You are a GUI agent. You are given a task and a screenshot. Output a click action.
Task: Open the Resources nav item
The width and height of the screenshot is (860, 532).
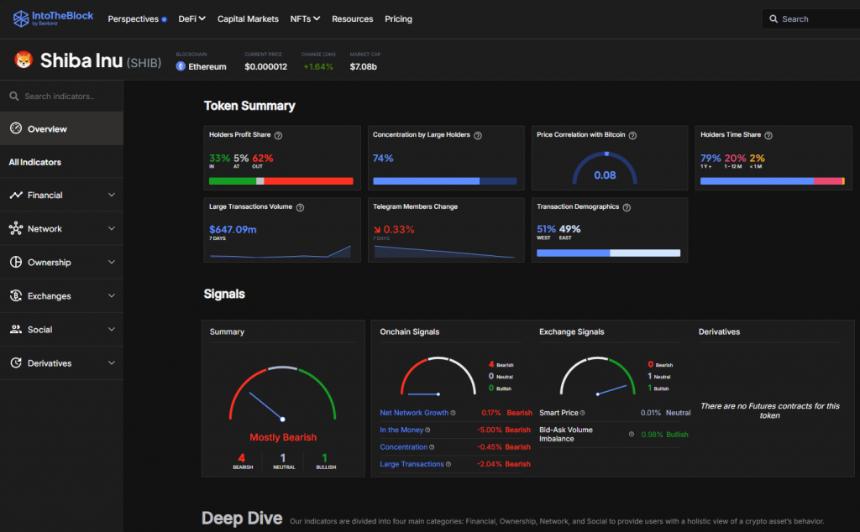pos(352,19)
